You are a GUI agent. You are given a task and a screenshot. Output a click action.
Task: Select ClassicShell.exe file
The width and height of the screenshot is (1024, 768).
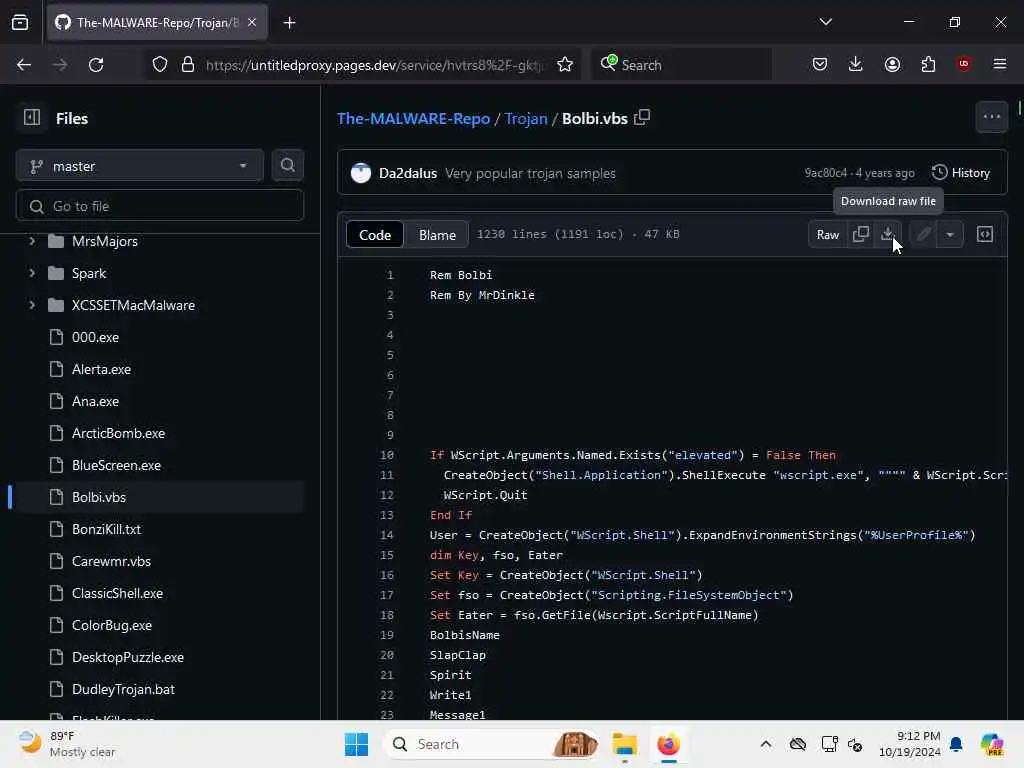(117, 593)
